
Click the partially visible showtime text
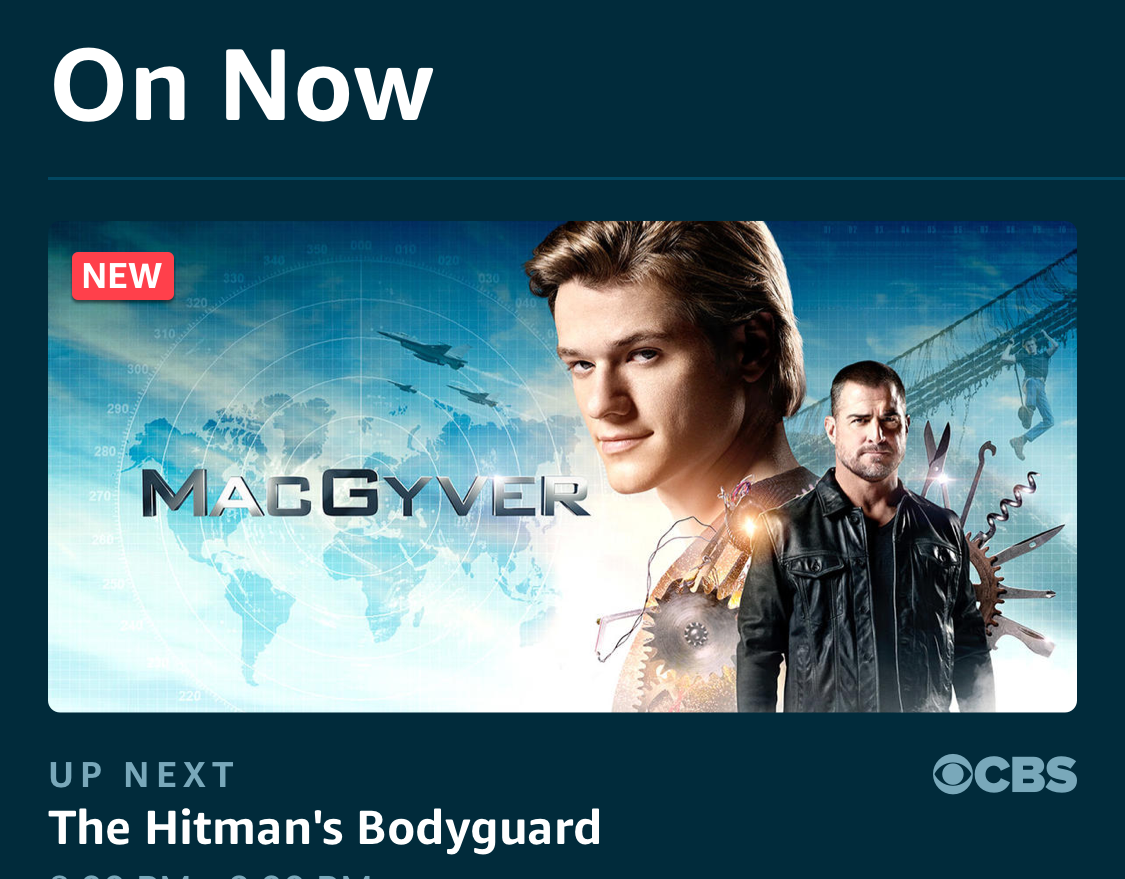coord(210,875)
